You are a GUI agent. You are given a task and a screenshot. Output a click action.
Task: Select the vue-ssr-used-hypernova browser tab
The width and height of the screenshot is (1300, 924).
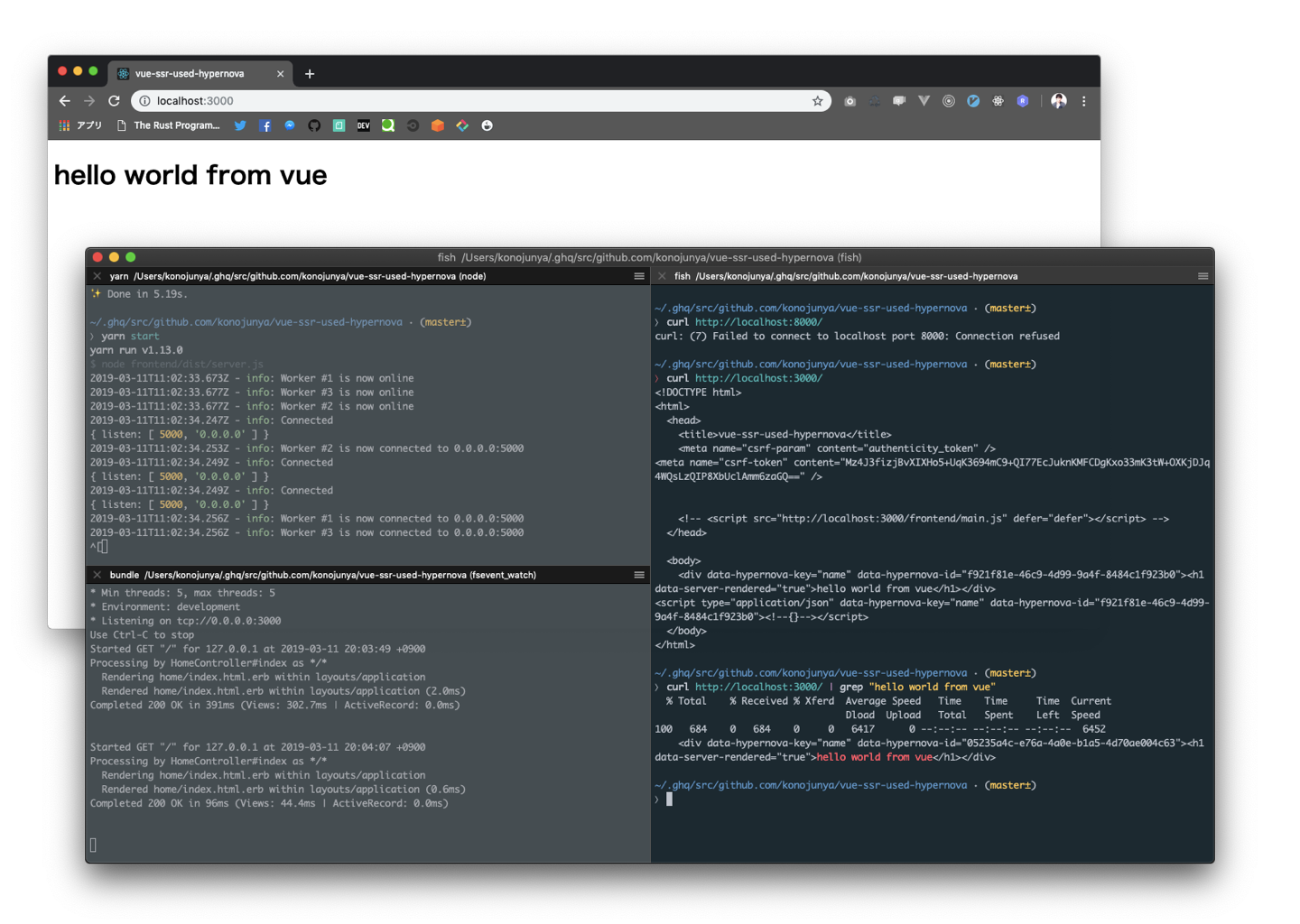199,74
